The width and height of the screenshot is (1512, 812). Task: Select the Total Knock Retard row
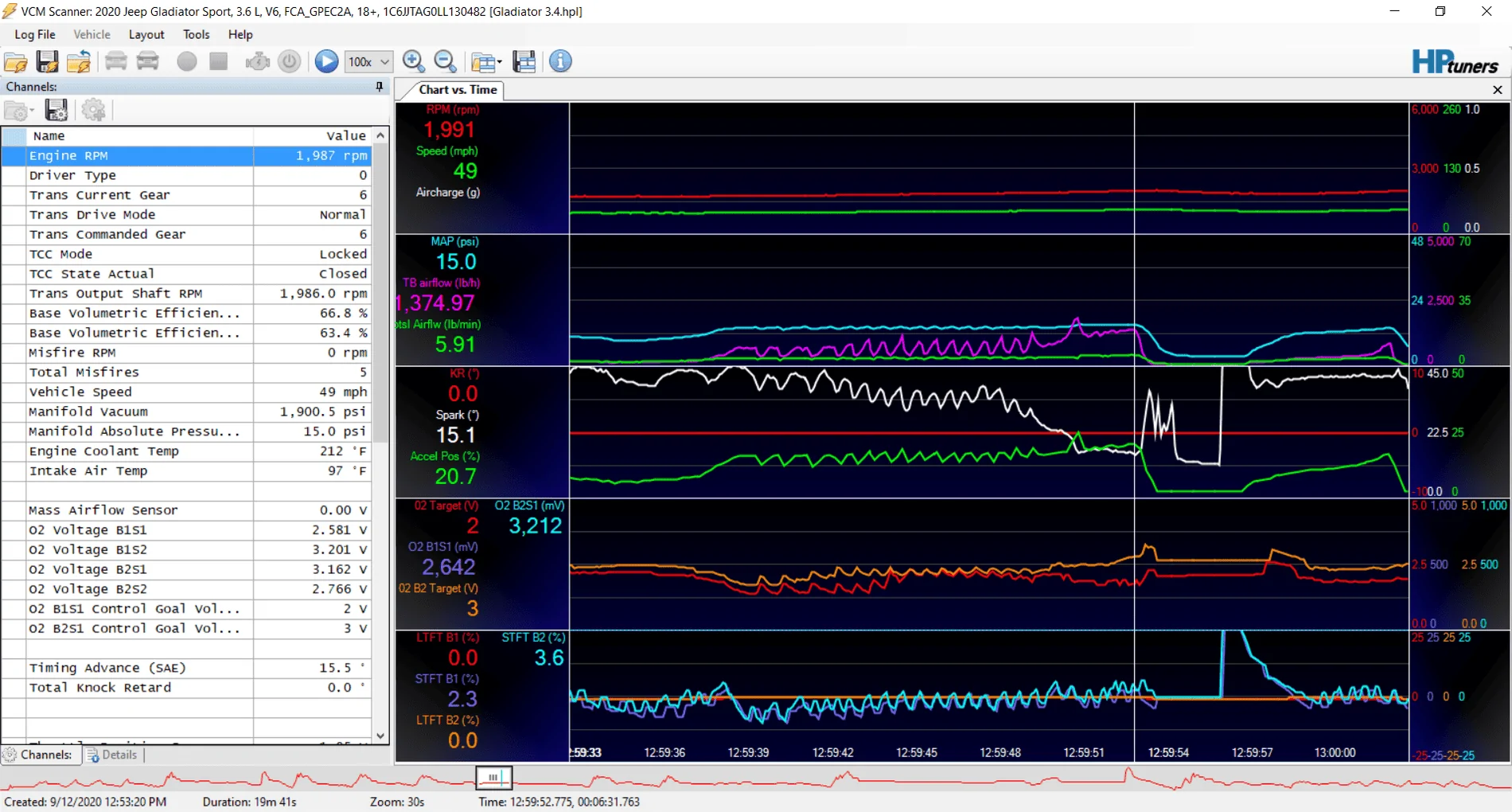[186, 688]
